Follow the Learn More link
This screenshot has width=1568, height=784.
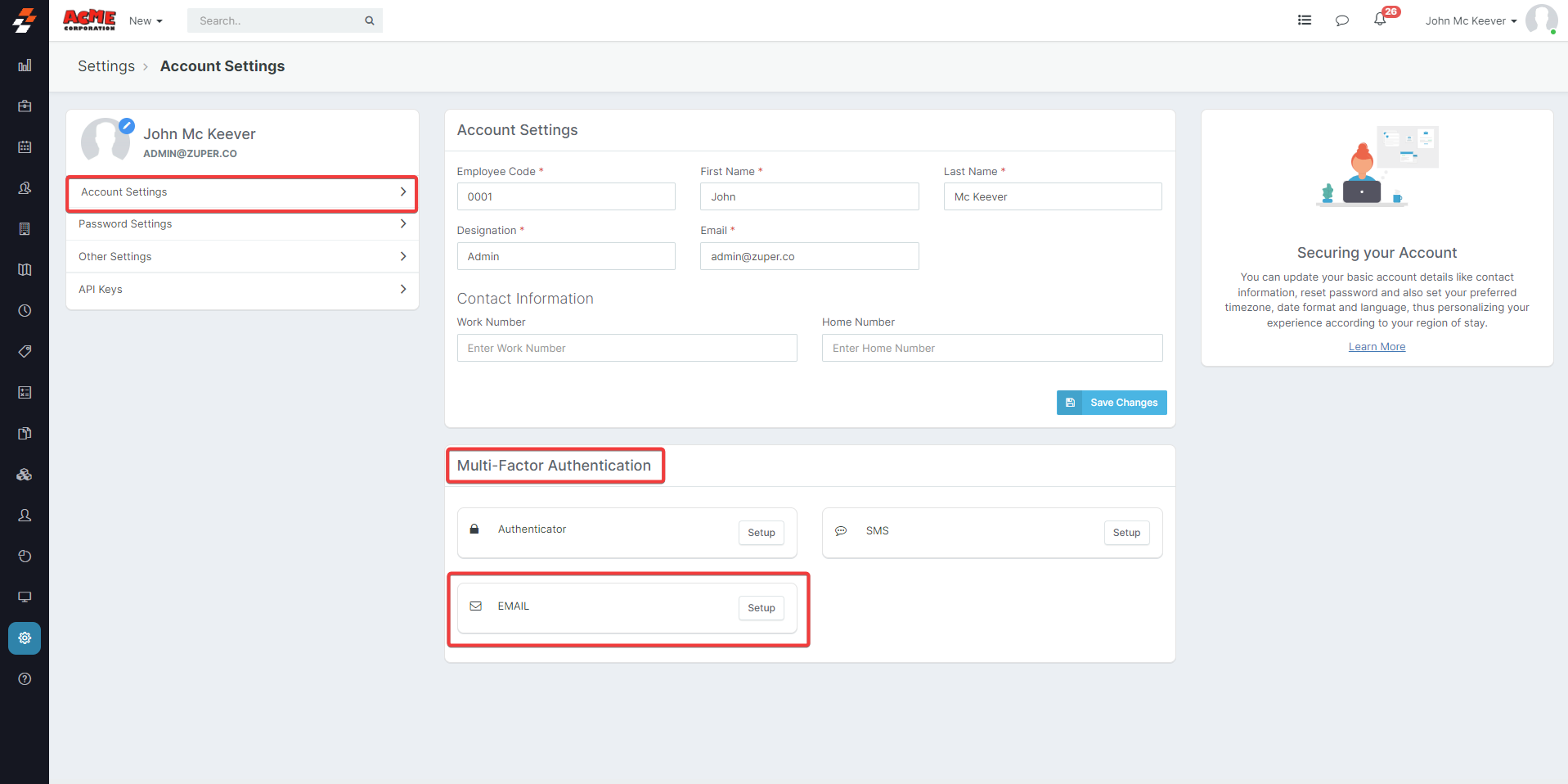coord(1377,347)
